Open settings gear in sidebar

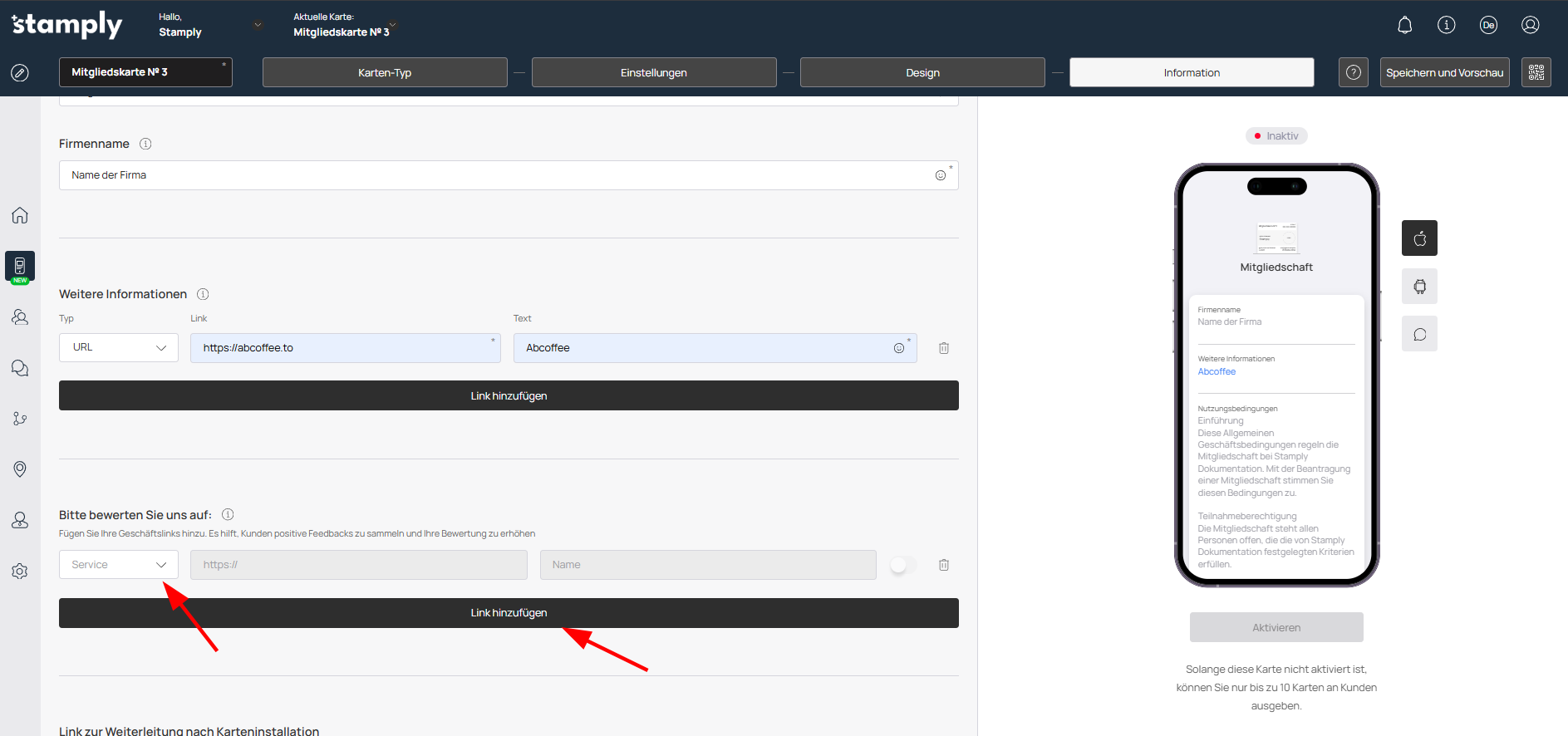(x=20, y=572)
